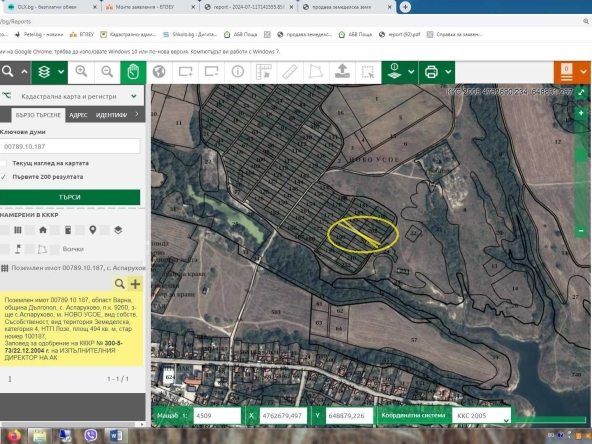Click the upload file icon
The image size is (592, 444).
pos(342,72)
